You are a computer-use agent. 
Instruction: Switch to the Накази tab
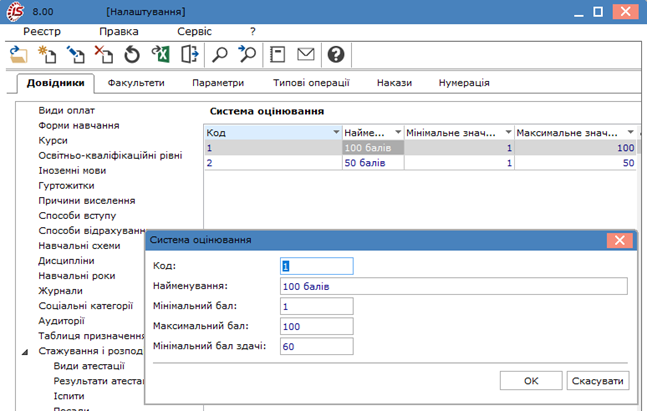click(x=394, y=83)
